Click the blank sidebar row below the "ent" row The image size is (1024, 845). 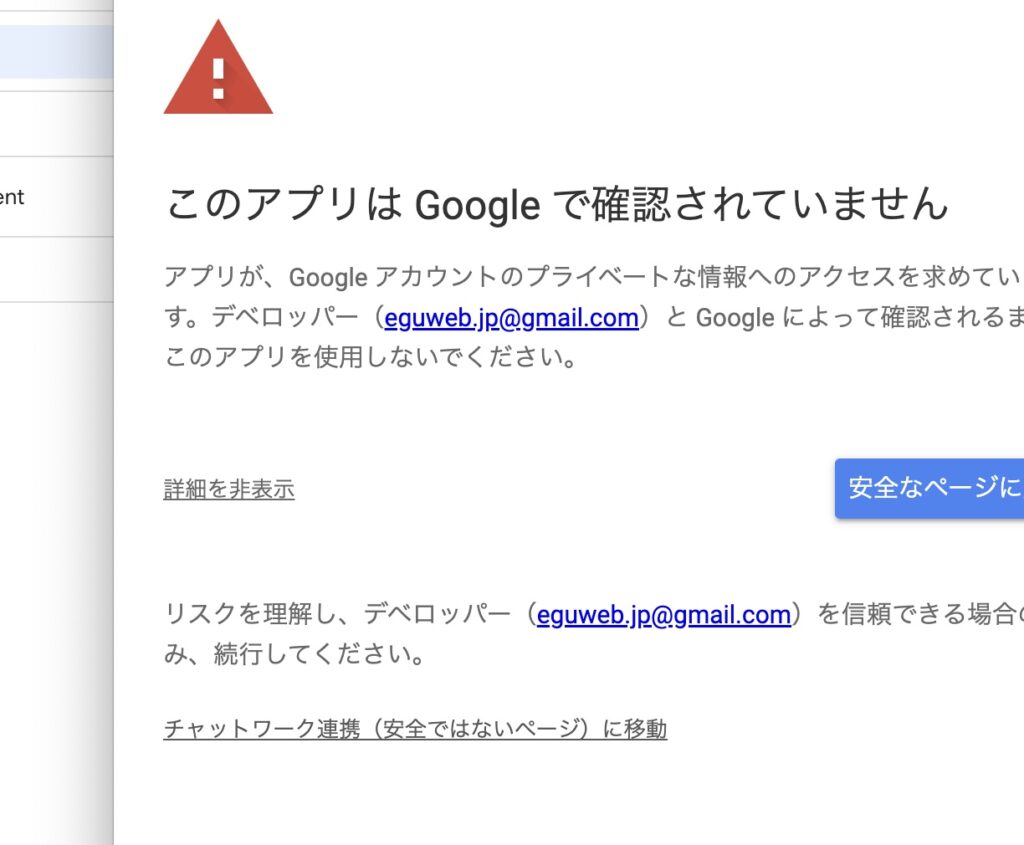[55, 269]
